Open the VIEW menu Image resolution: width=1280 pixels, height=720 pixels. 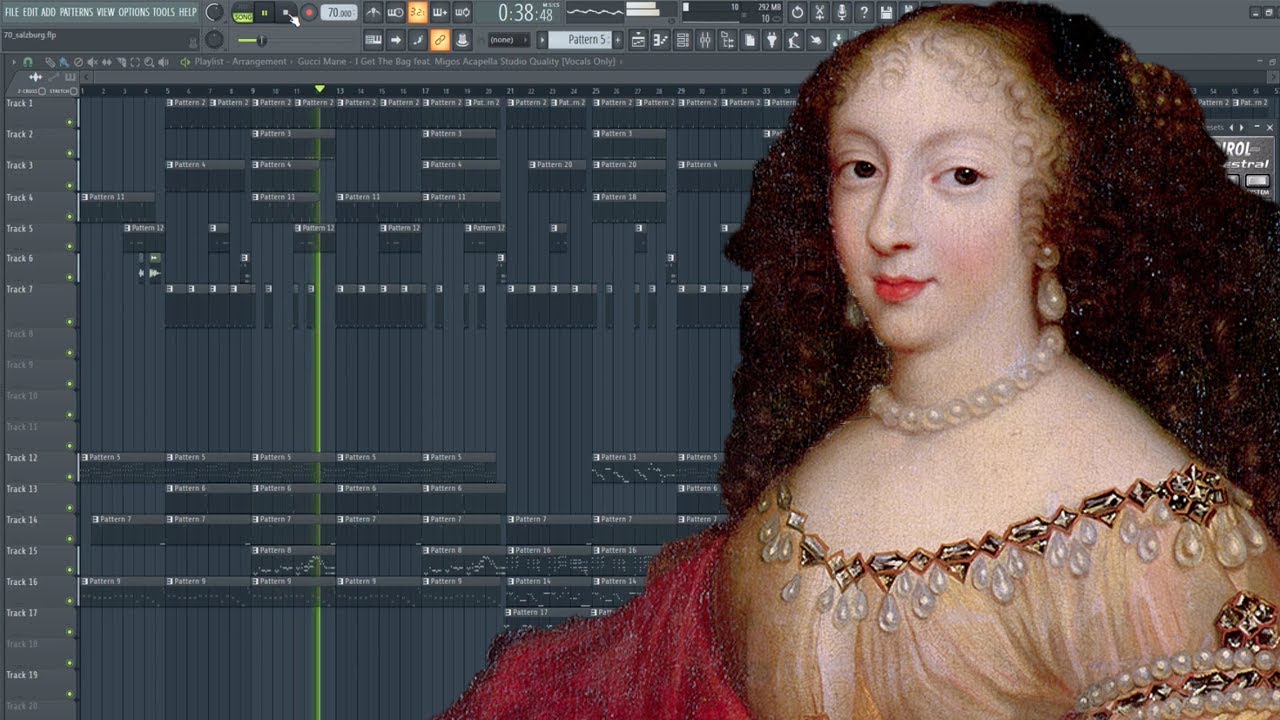105,12
